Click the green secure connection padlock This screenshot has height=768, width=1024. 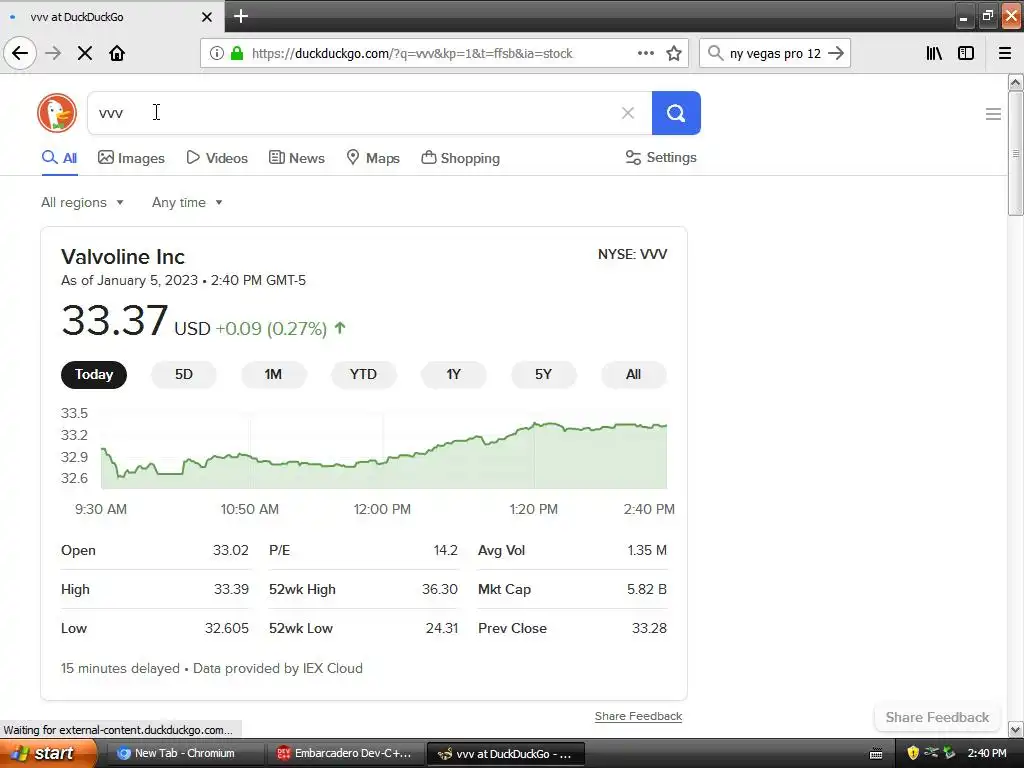click(x=237, y=53)
